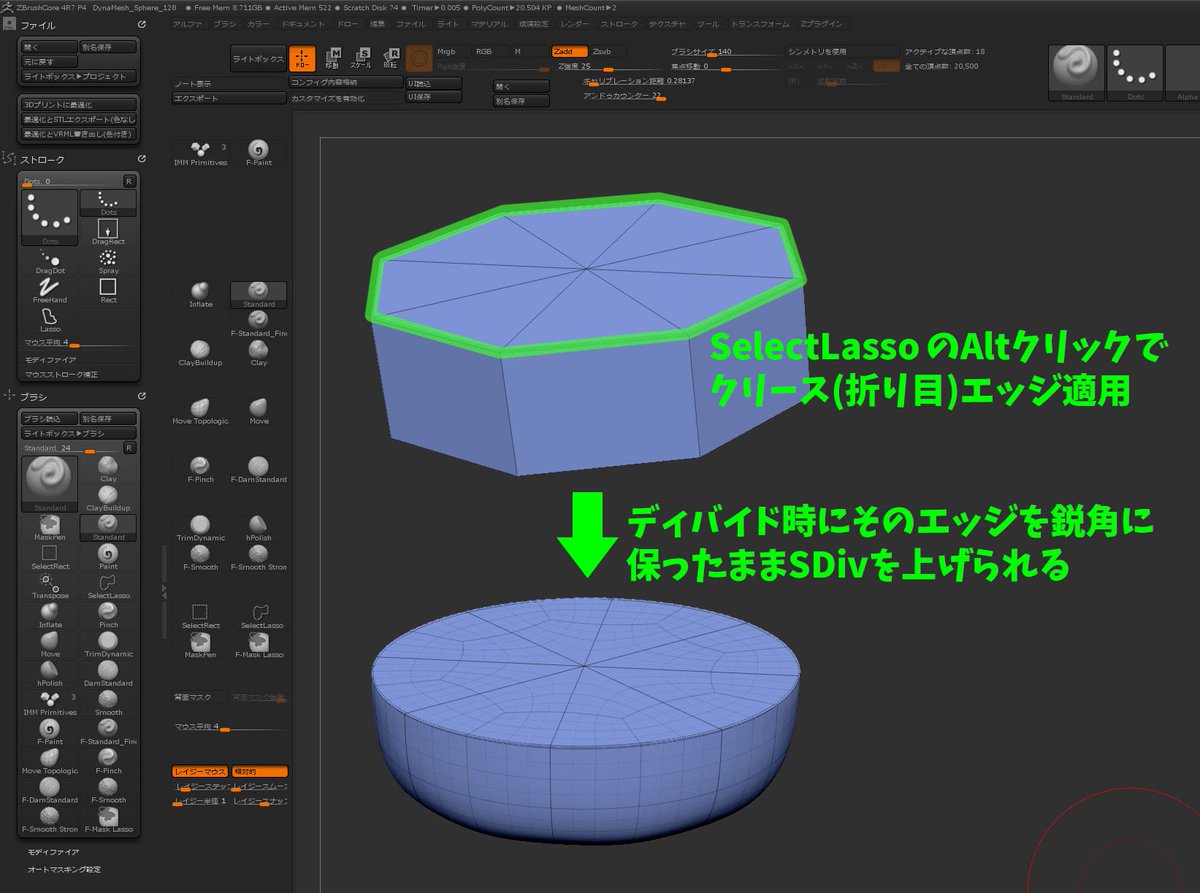Click 元に戻す in ファイル palette
The image size is (1200, 893).
coord(49,61)
